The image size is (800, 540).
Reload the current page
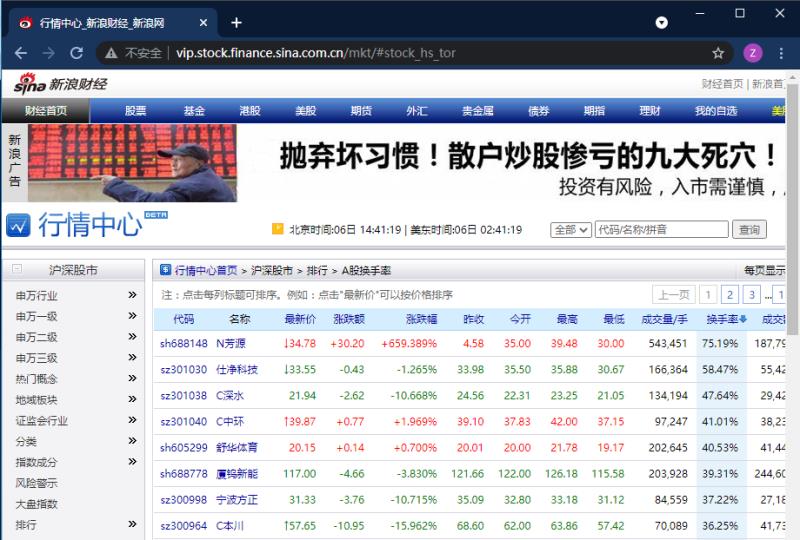click(77, 53)
